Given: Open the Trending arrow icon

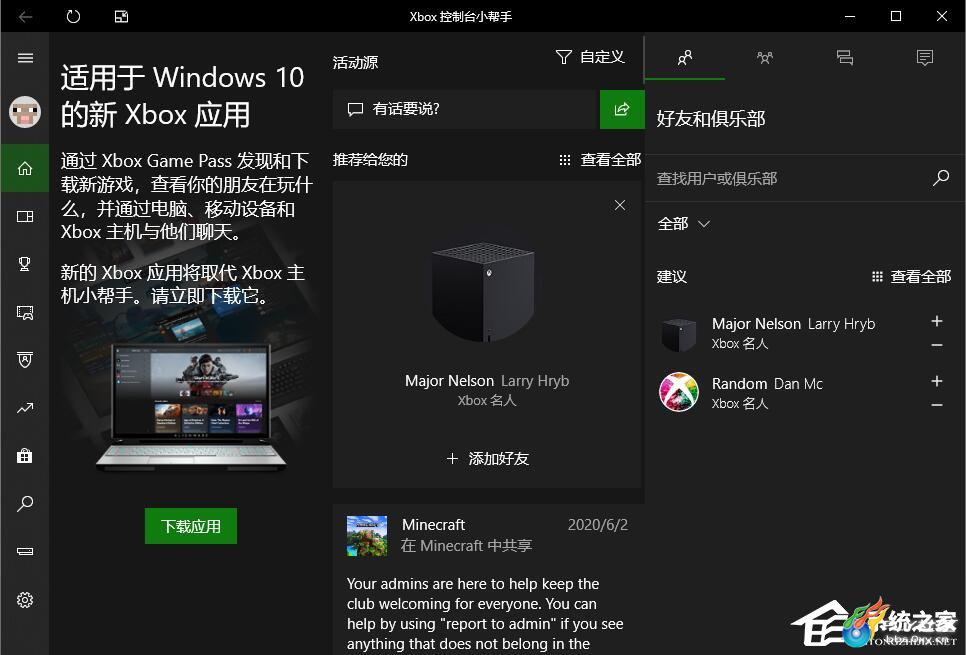Looking at the screenshot, I should pos(25,408).
